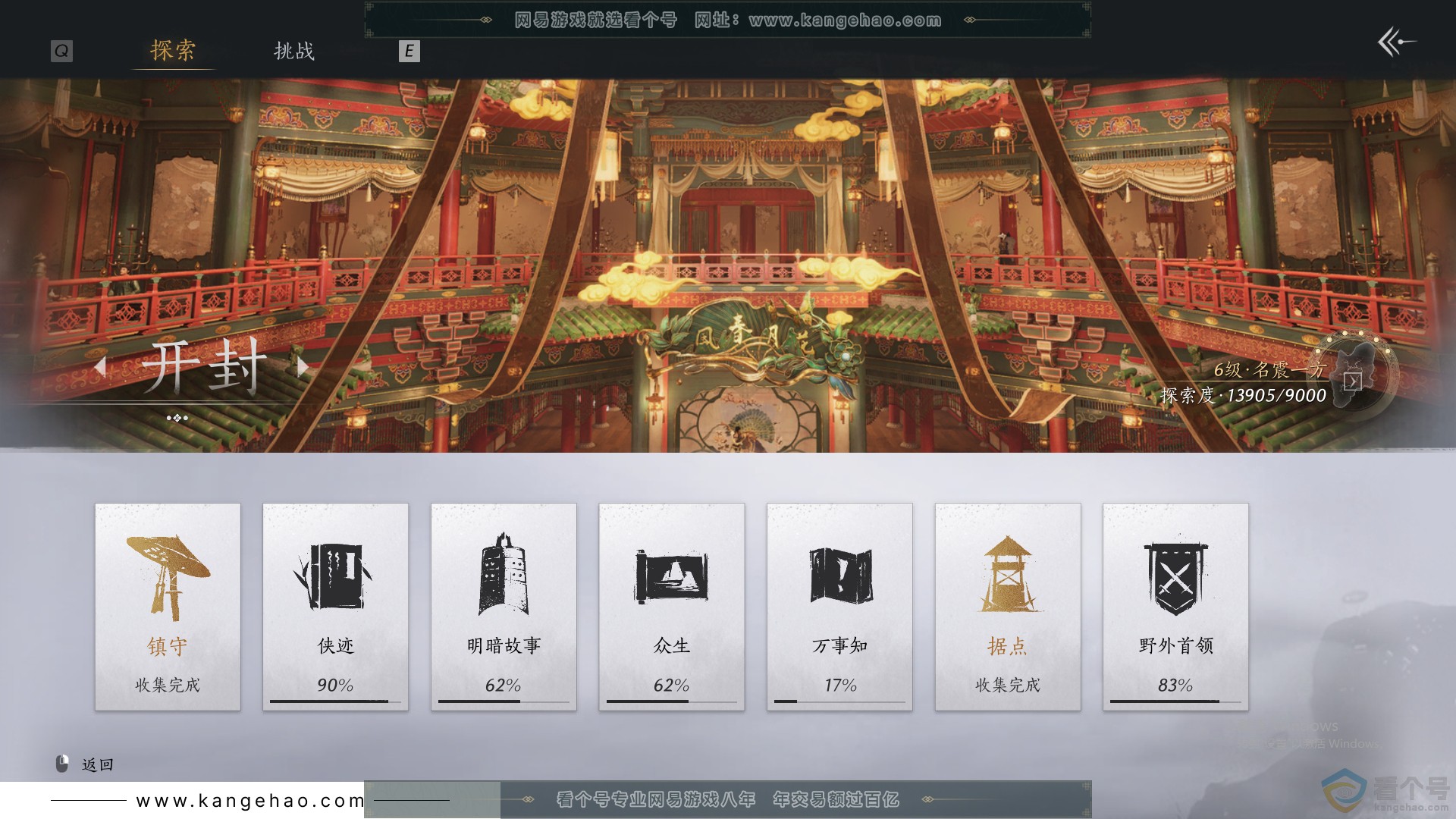This screenshot has height=819, width=1456.
Task: Click the 开封 region title
Action: pyautogui.click(x=204, y=368)
